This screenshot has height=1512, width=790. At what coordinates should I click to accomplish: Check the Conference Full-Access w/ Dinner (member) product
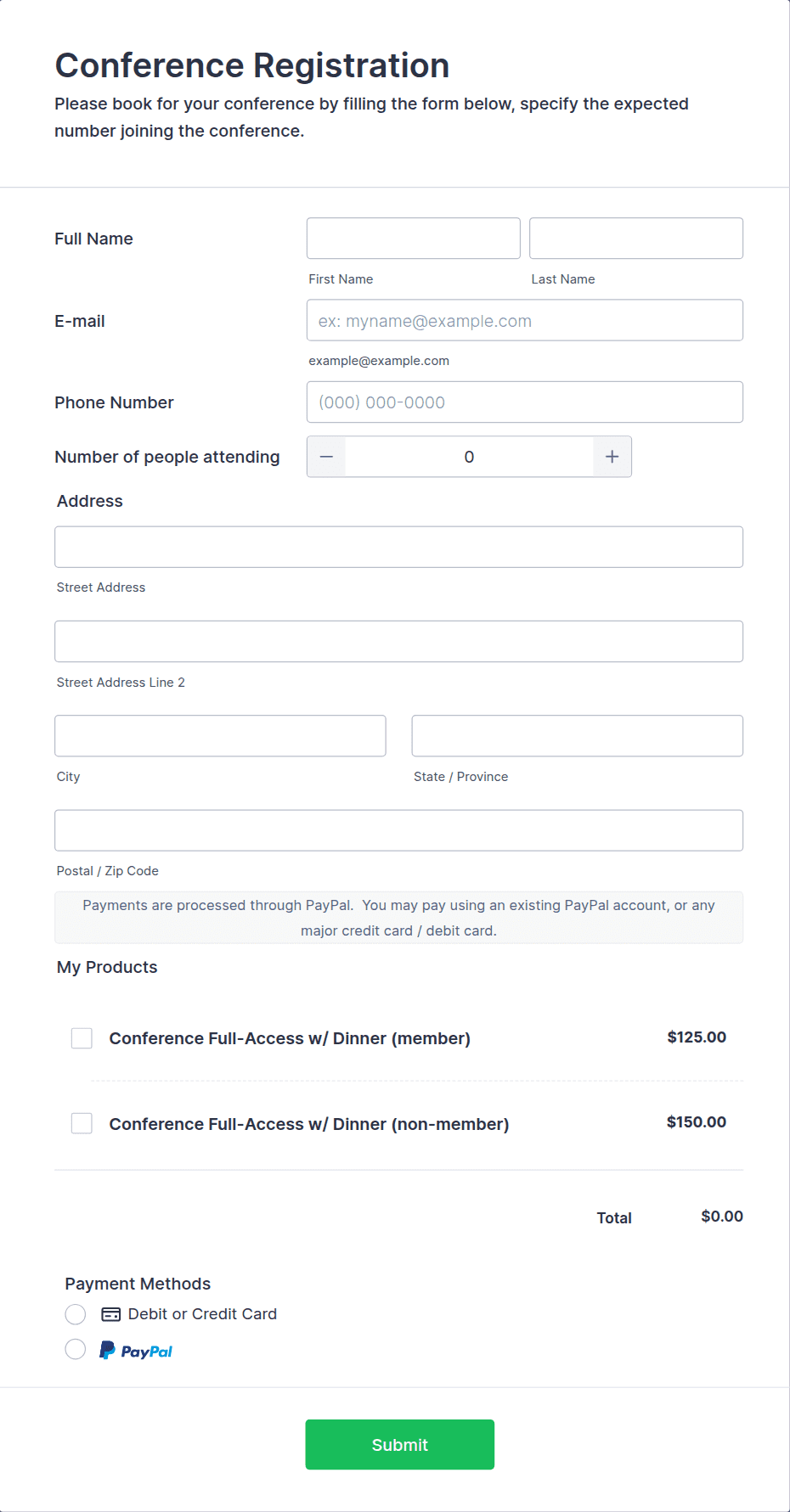[x=82, y=1037]
